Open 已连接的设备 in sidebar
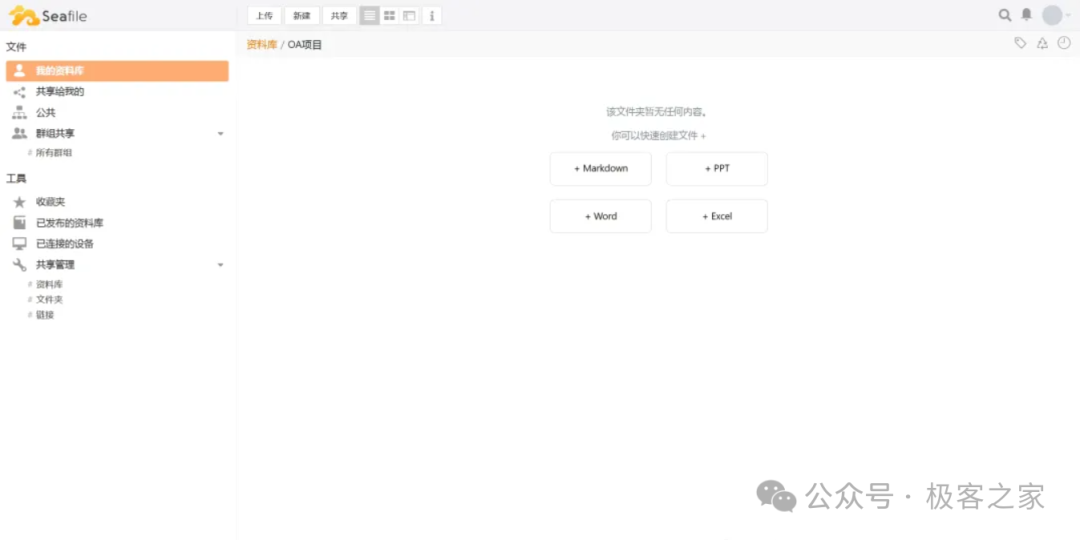Viewport: 1080px width, 540px height. (65, 244)
